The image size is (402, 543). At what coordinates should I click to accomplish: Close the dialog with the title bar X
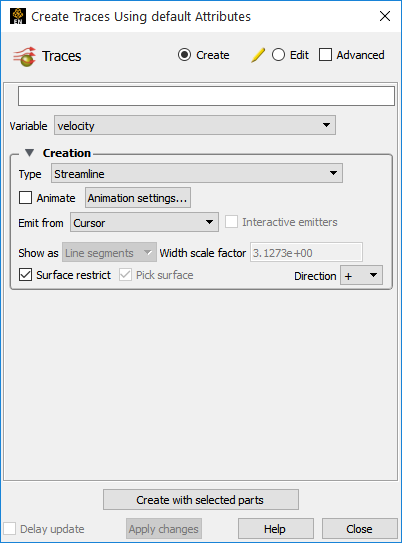385,16
